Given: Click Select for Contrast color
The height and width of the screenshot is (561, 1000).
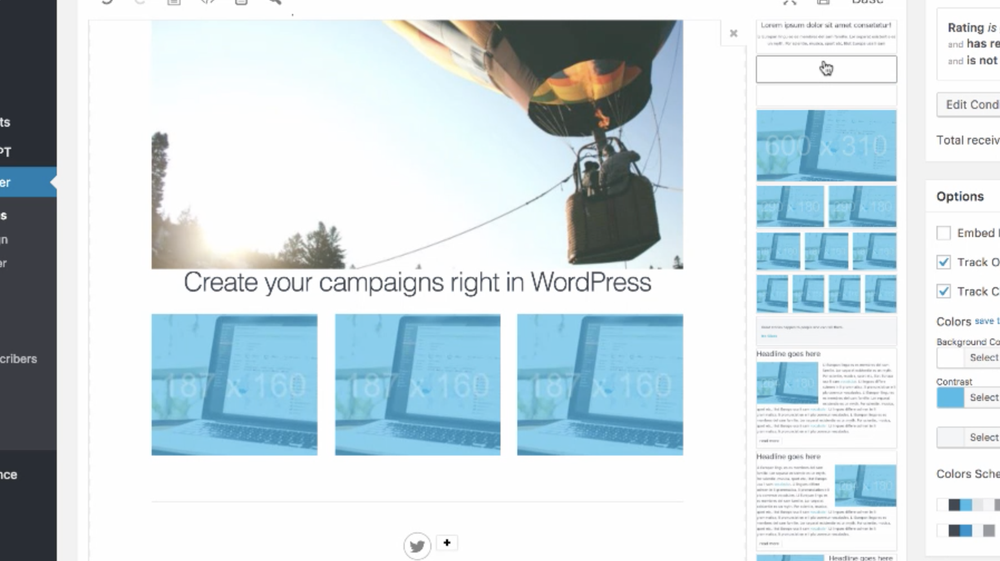Looking at the screenshot, I should [x=983, y=397].
